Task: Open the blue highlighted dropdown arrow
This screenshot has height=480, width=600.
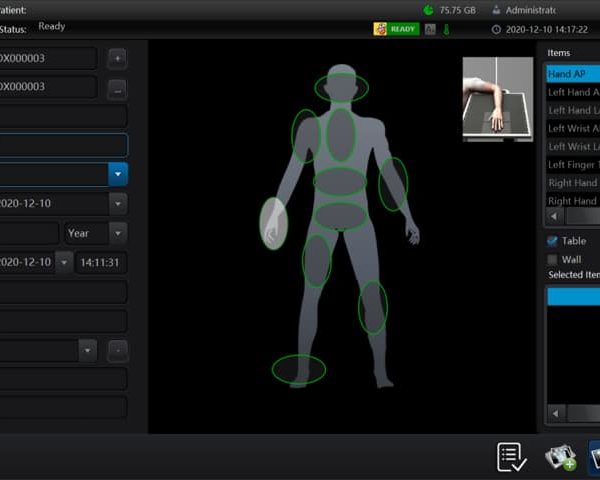Action: [118, 174]
